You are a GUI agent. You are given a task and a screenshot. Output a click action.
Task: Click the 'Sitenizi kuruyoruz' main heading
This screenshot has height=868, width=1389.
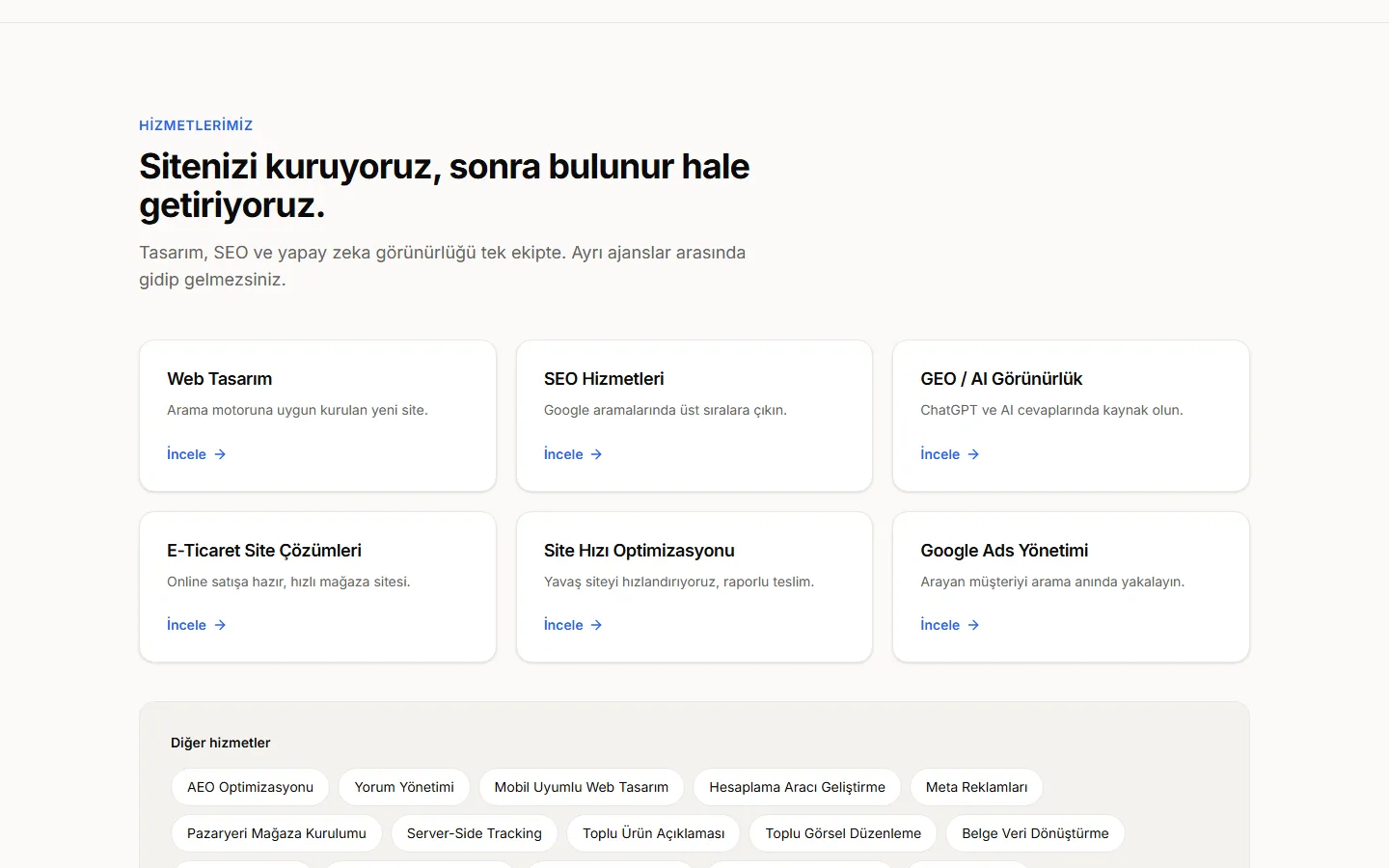(x=445, y=185)
